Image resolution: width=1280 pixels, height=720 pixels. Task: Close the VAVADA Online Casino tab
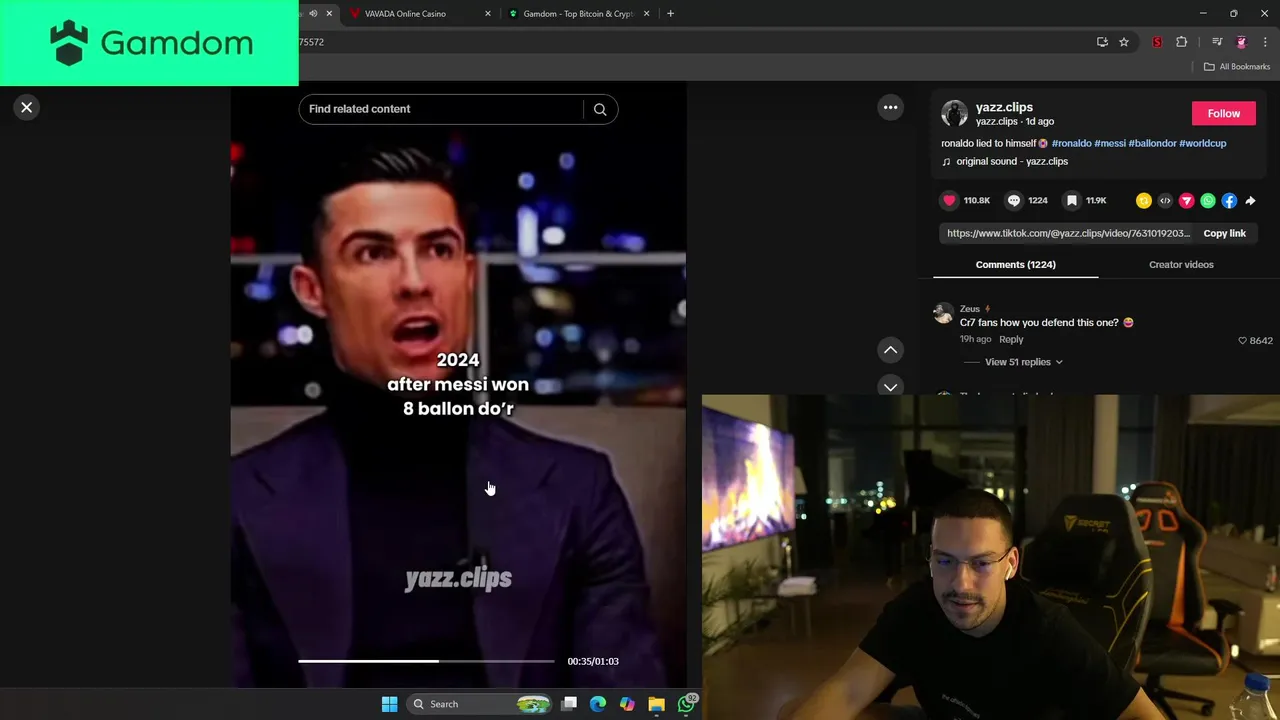488,14
